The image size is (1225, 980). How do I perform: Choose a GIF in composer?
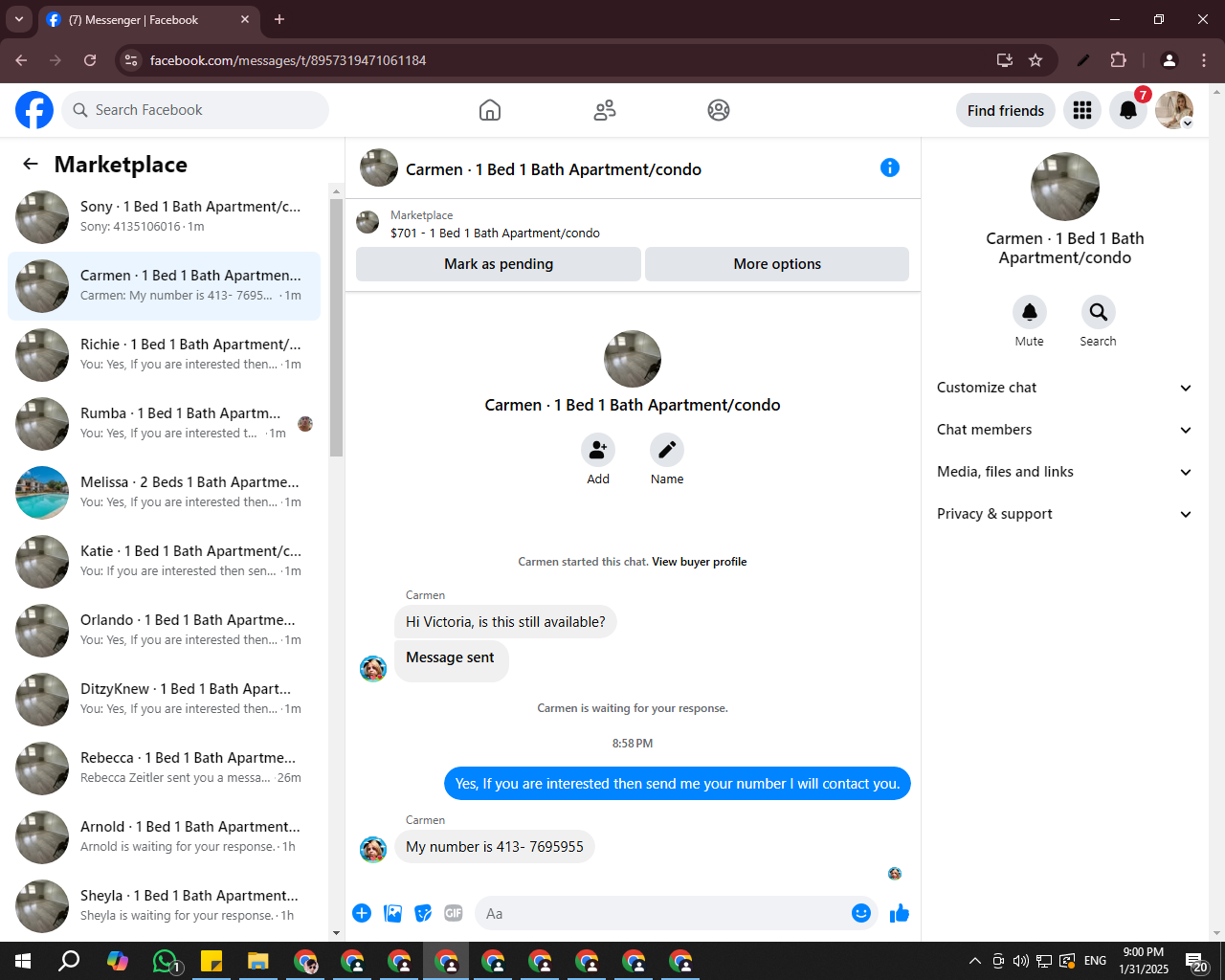[454, 913]
